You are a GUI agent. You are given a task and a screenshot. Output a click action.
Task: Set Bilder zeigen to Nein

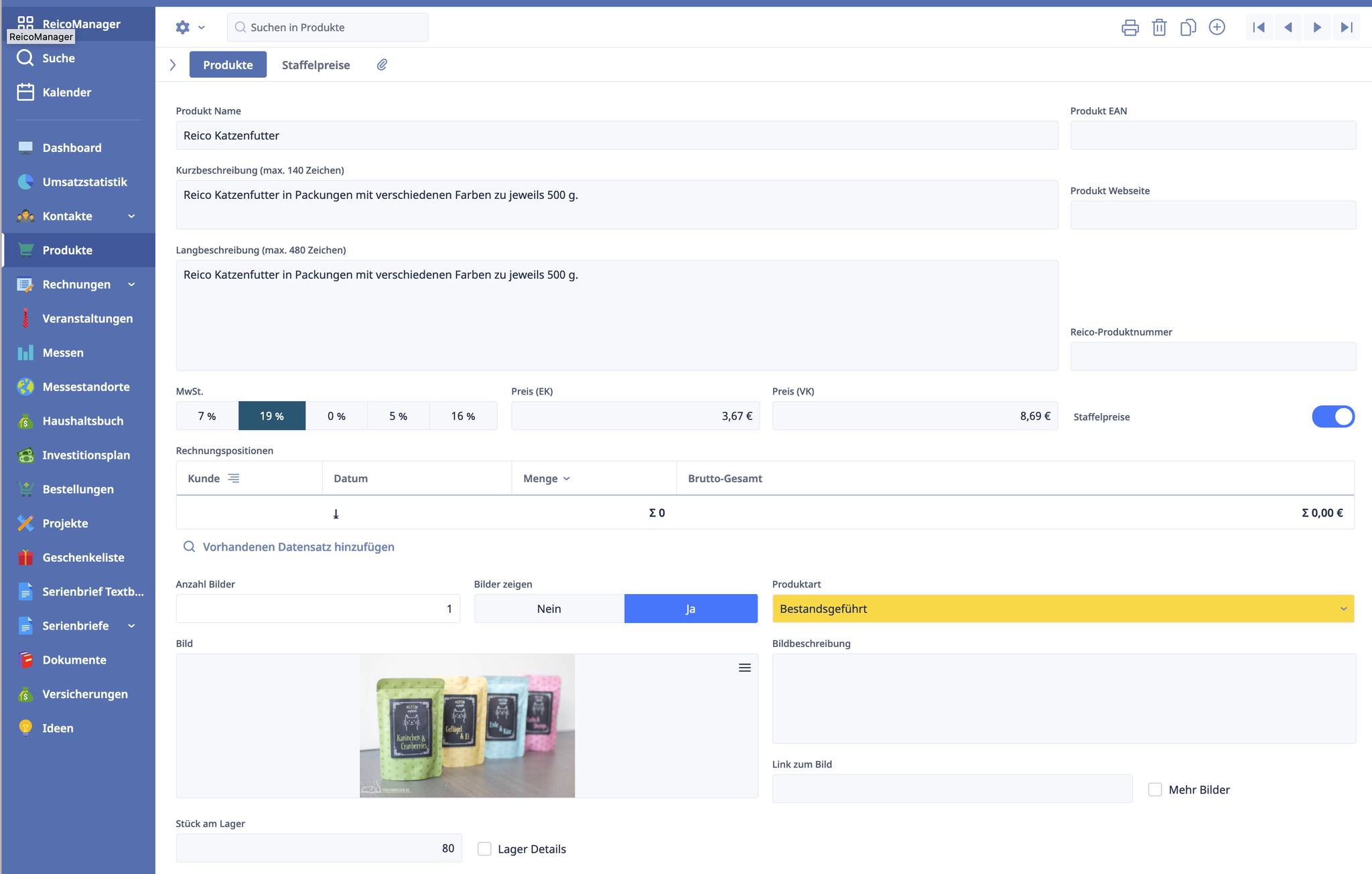(549, 609)
